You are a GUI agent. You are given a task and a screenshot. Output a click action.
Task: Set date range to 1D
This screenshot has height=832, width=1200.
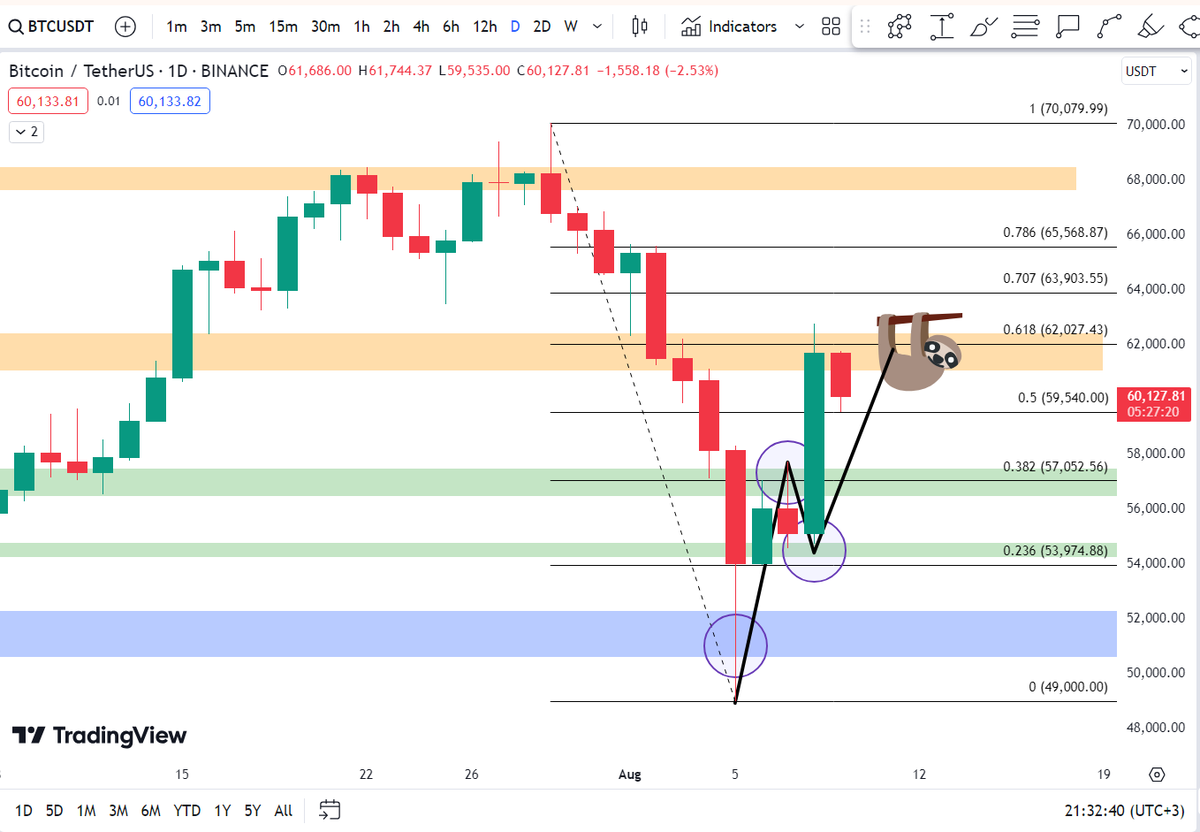(23, 810)
